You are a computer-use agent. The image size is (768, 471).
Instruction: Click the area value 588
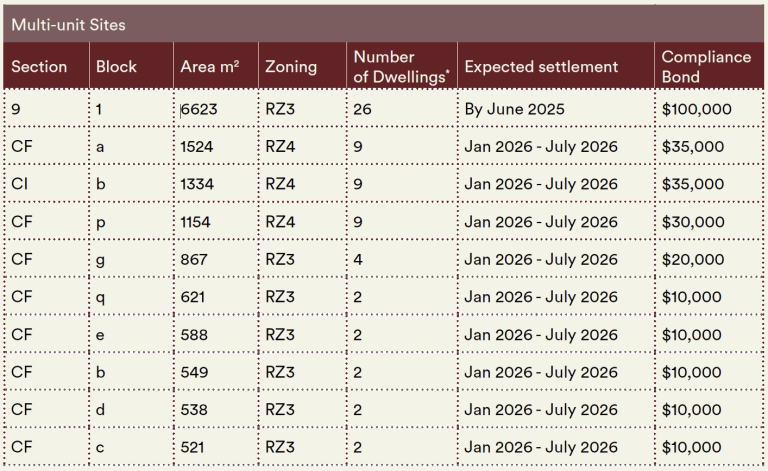tap(194, 335)
